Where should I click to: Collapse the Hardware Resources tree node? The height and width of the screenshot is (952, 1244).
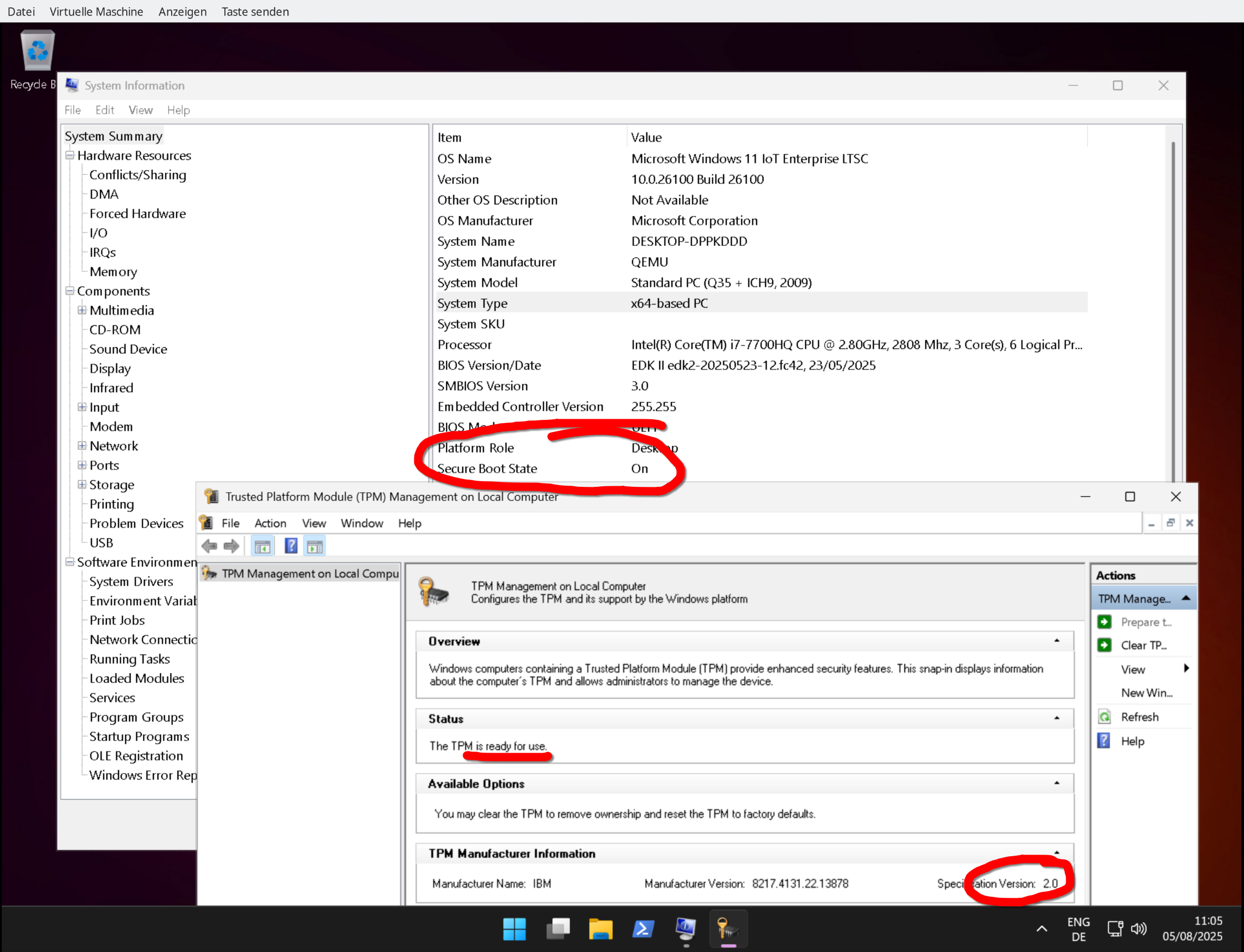(70, 155)
